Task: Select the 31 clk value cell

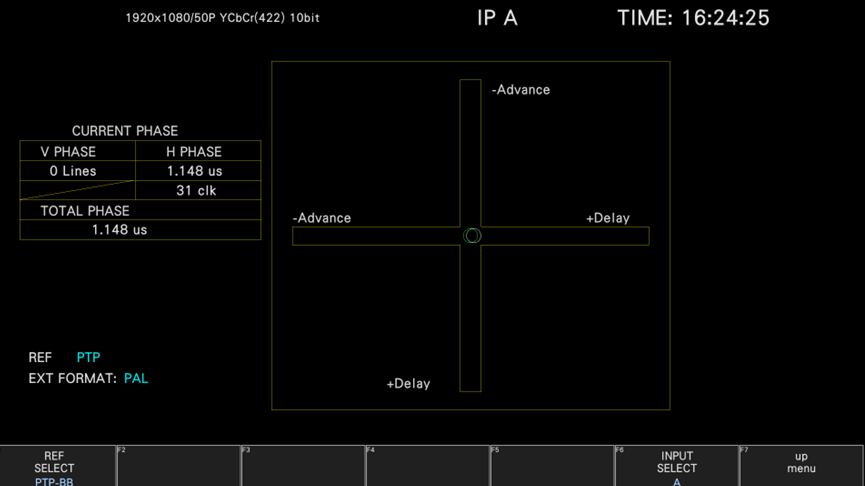Action: [x=196, y=190]
